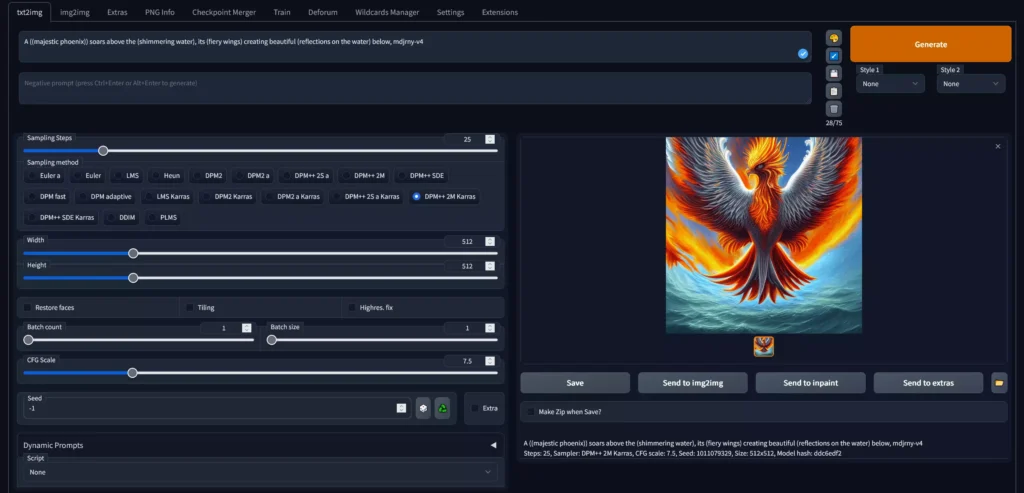Tick the Highres. fix checkbox
Image resolution: width=1024 pixels, height=493 pixels.
(x=352, y=308)
